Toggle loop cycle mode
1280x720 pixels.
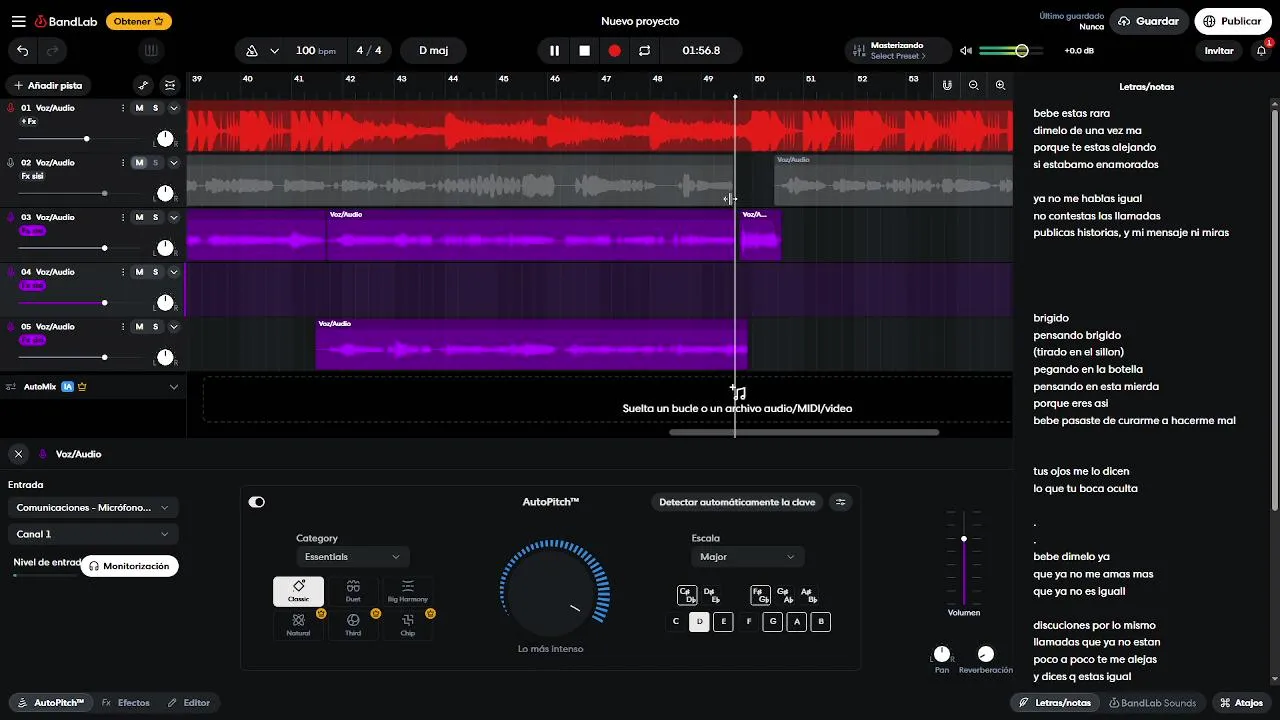[x=645, y=50]
